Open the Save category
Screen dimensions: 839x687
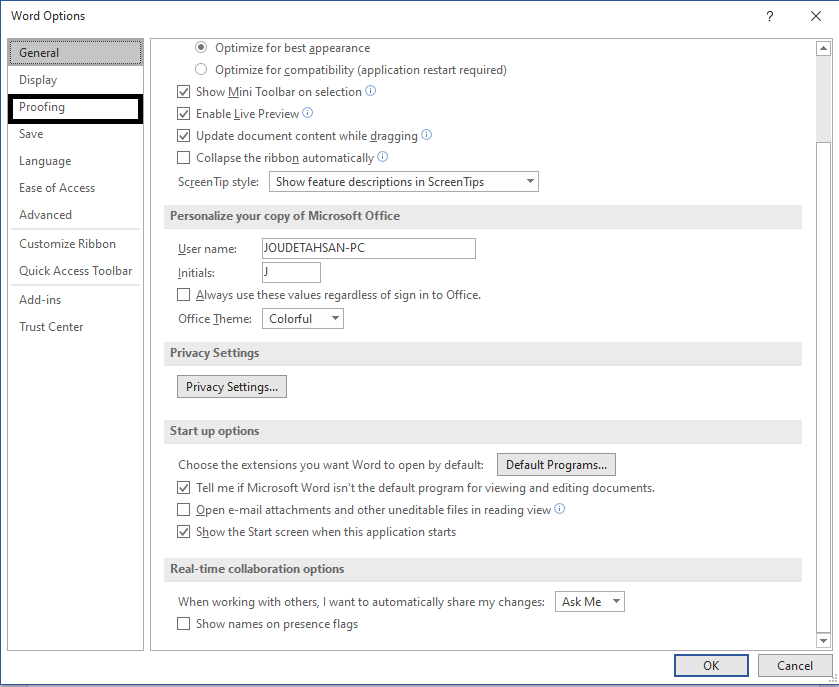(75, 134)
